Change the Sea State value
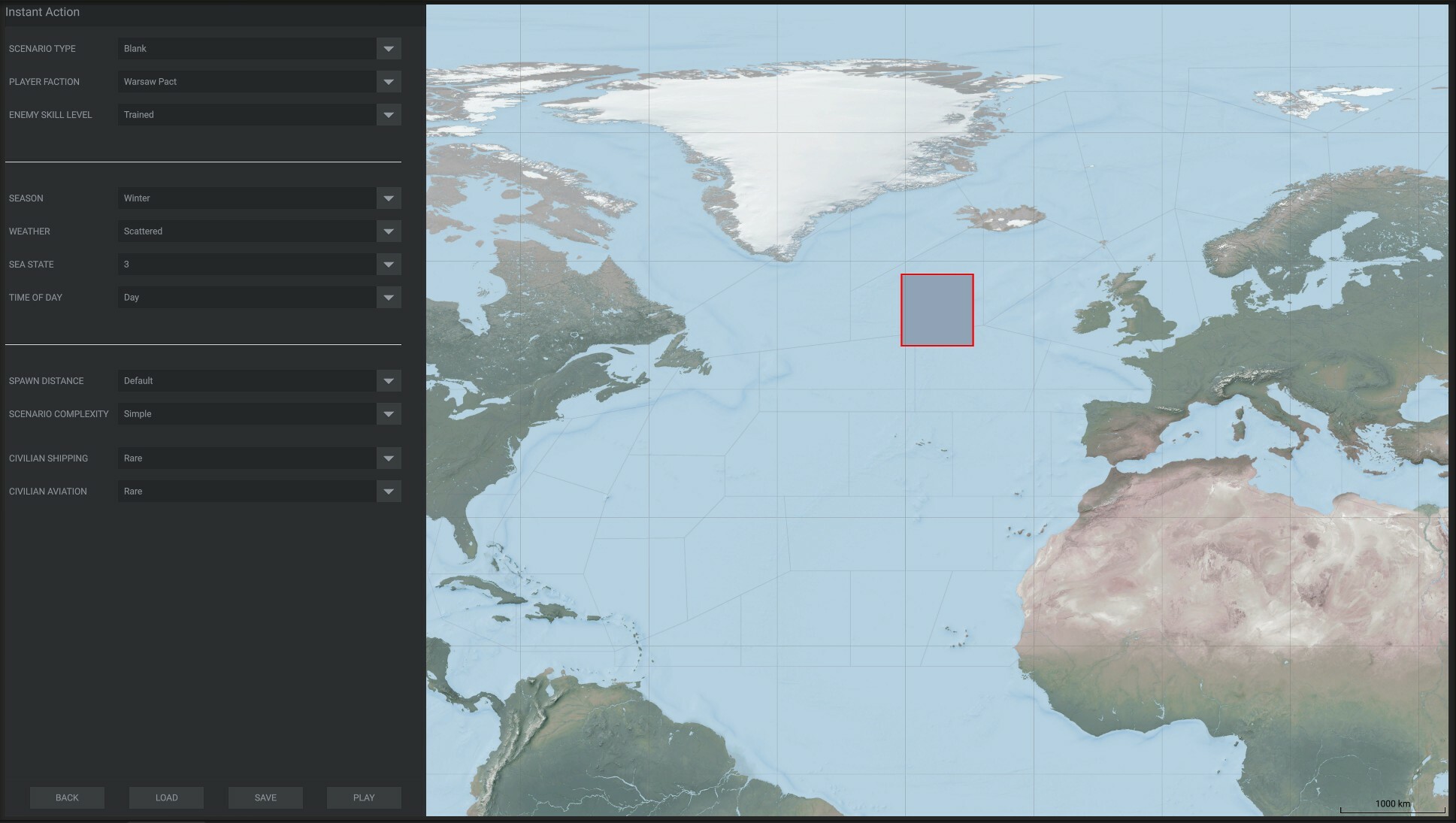1456x823 pixels. point(259,264)
